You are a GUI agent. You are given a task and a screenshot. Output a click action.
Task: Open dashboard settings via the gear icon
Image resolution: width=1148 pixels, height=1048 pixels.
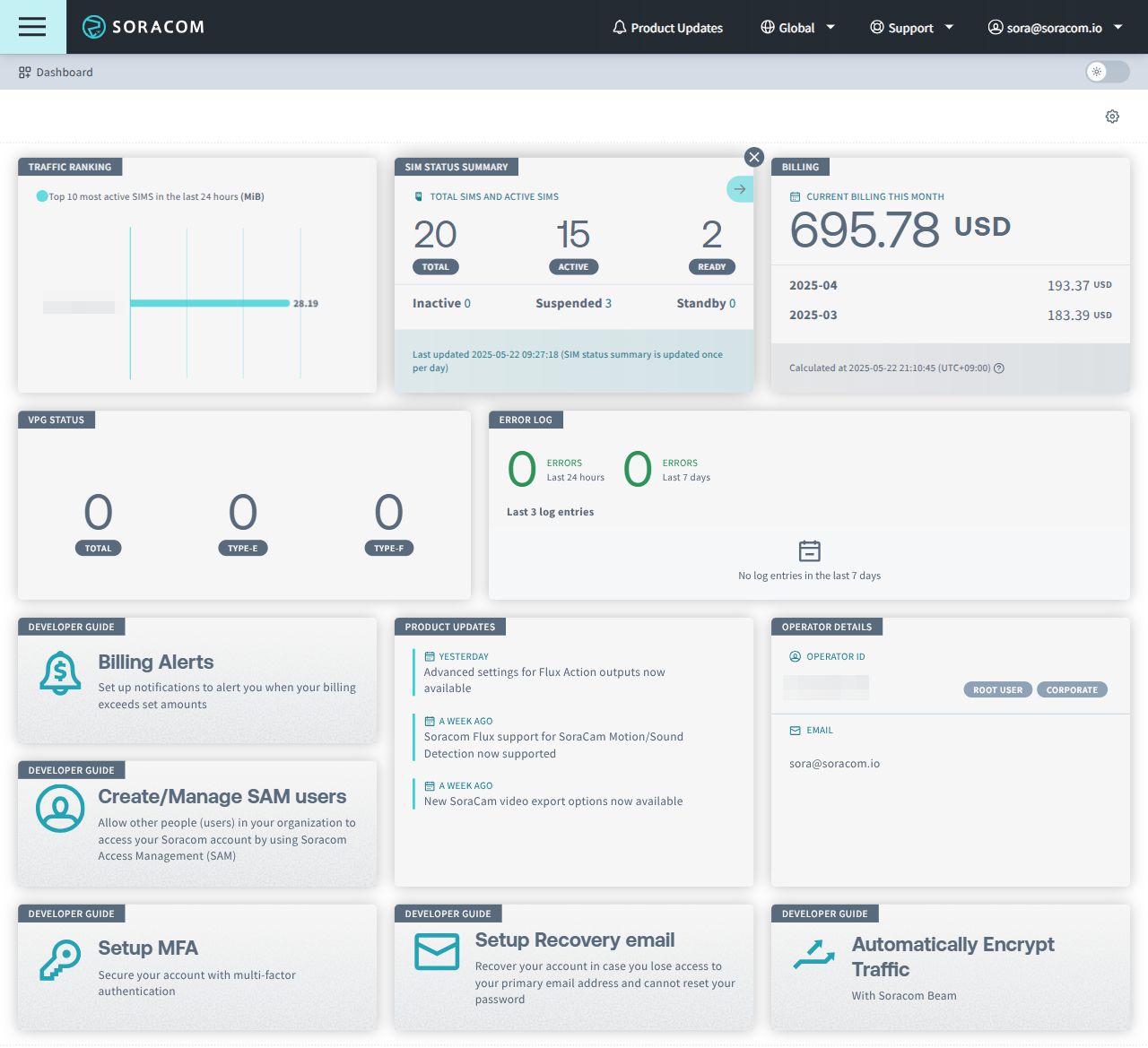1112,117
